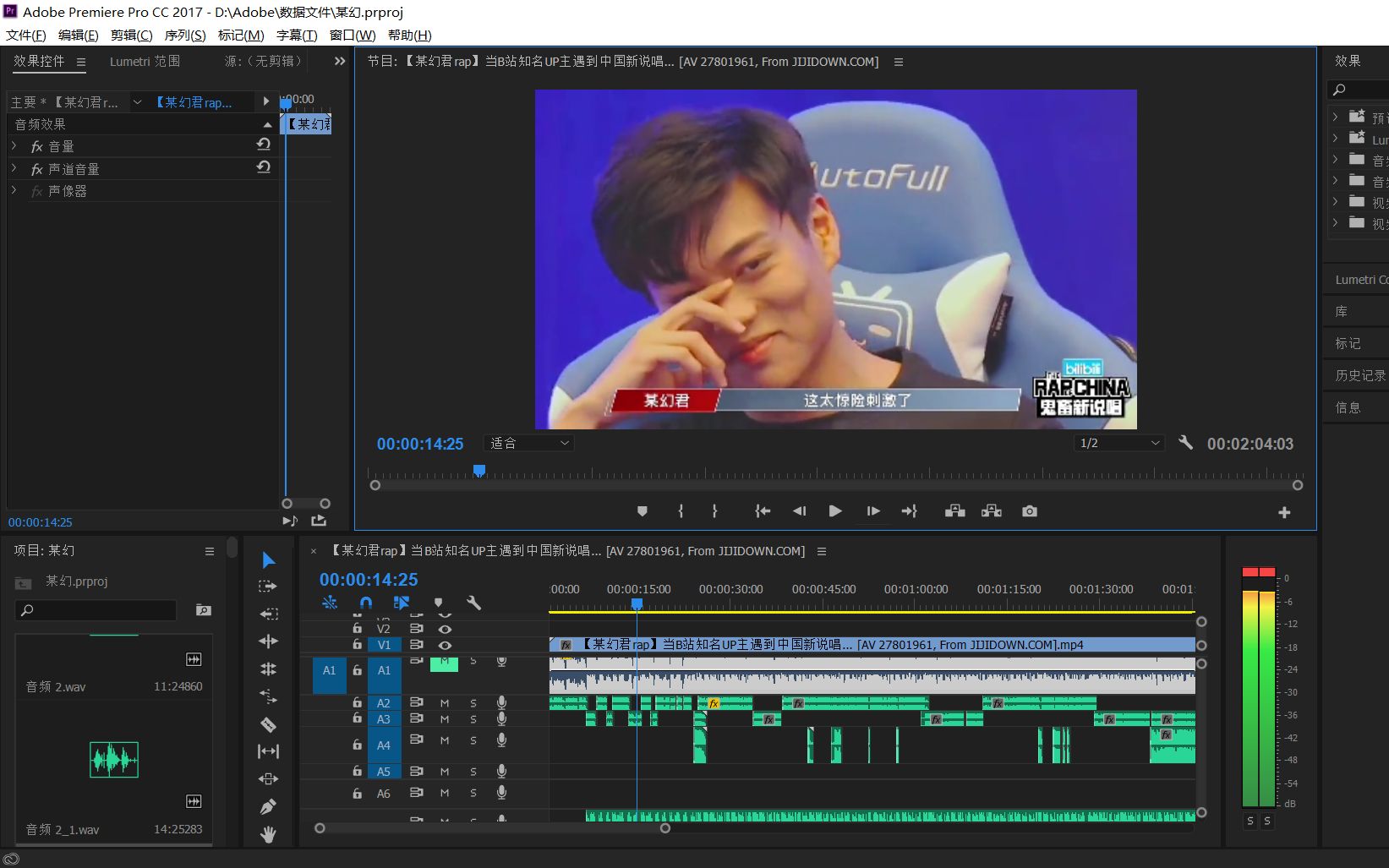Select the Ripple Edit tool
Screen dimensions: 1389x868
tap(268, 641)
